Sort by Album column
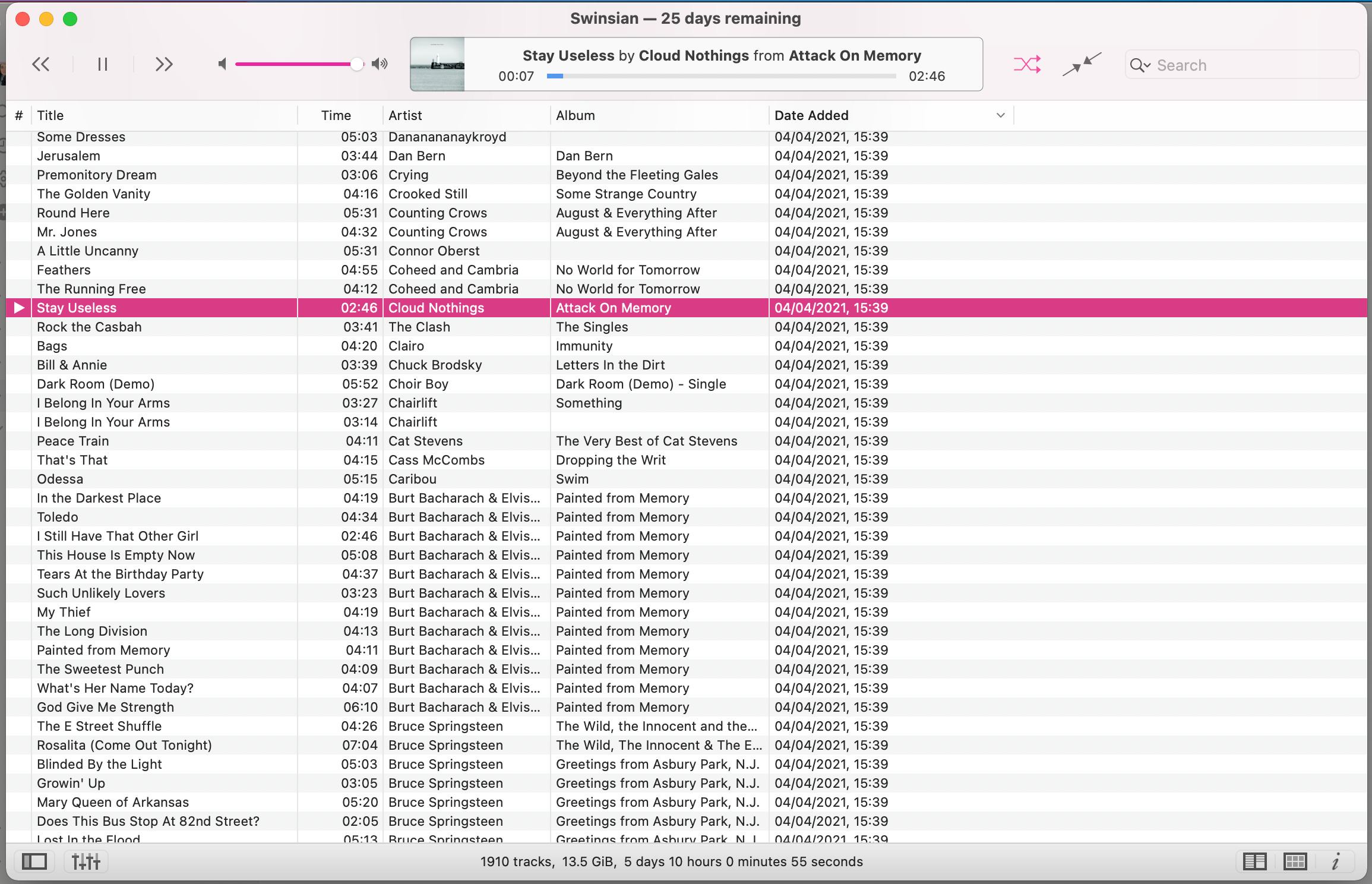 tap(659, 115)
